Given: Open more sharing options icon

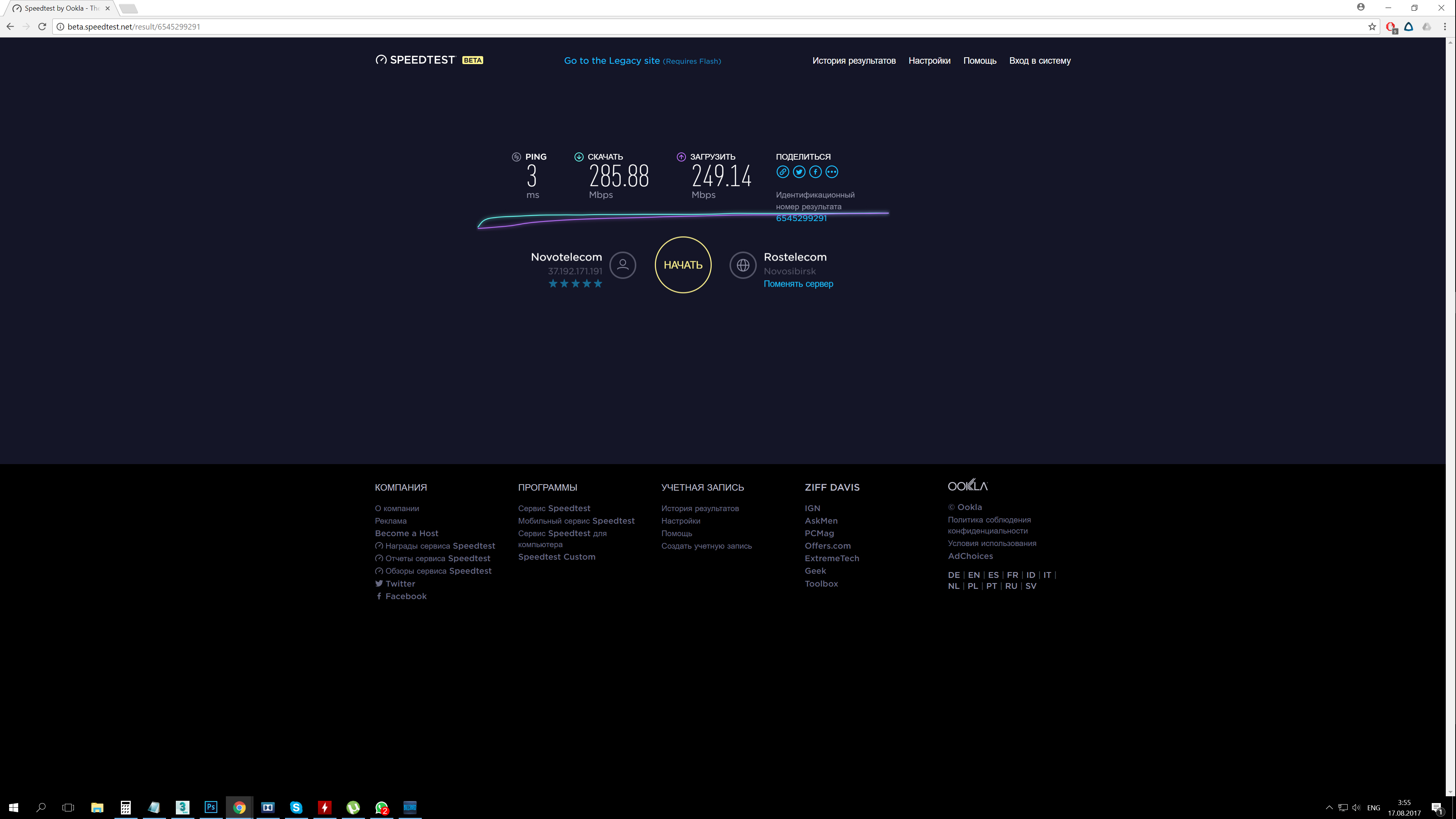Looking at the screenshot, I should 831,172.
